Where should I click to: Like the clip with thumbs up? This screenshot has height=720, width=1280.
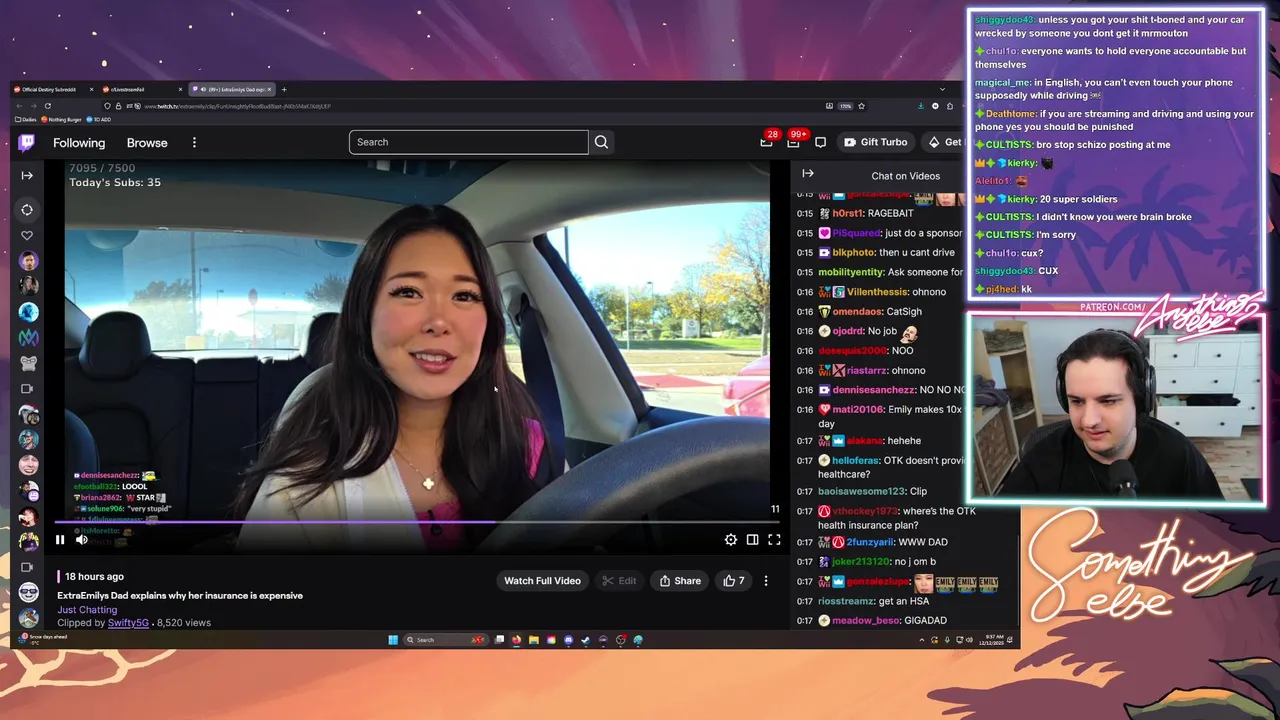click(734, 581)
